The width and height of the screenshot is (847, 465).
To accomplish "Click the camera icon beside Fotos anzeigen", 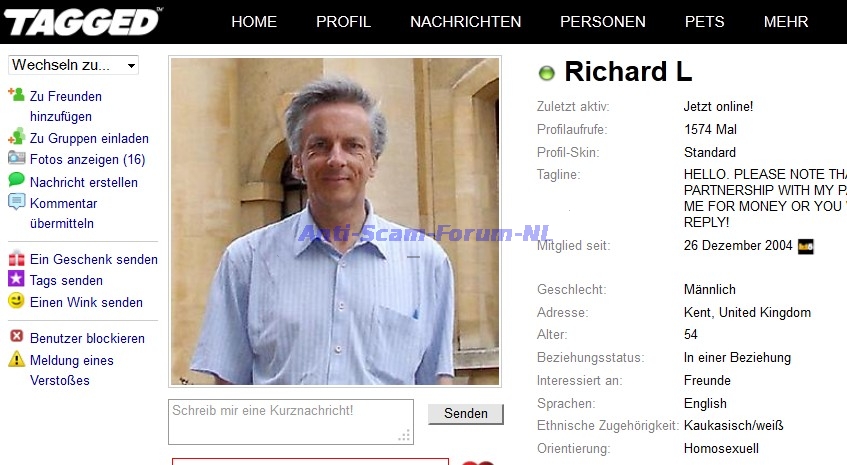I will [16, 158].
